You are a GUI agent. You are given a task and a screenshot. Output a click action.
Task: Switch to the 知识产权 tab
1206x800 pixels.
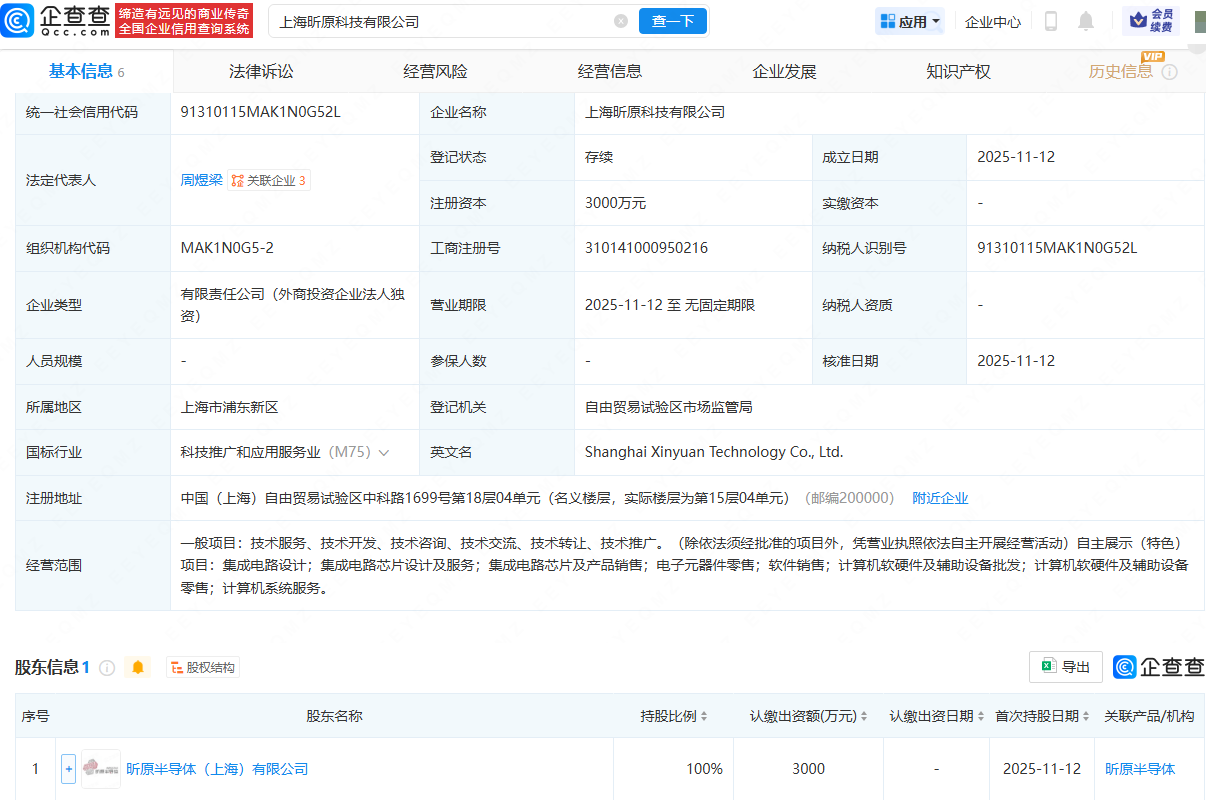[958, 72]
